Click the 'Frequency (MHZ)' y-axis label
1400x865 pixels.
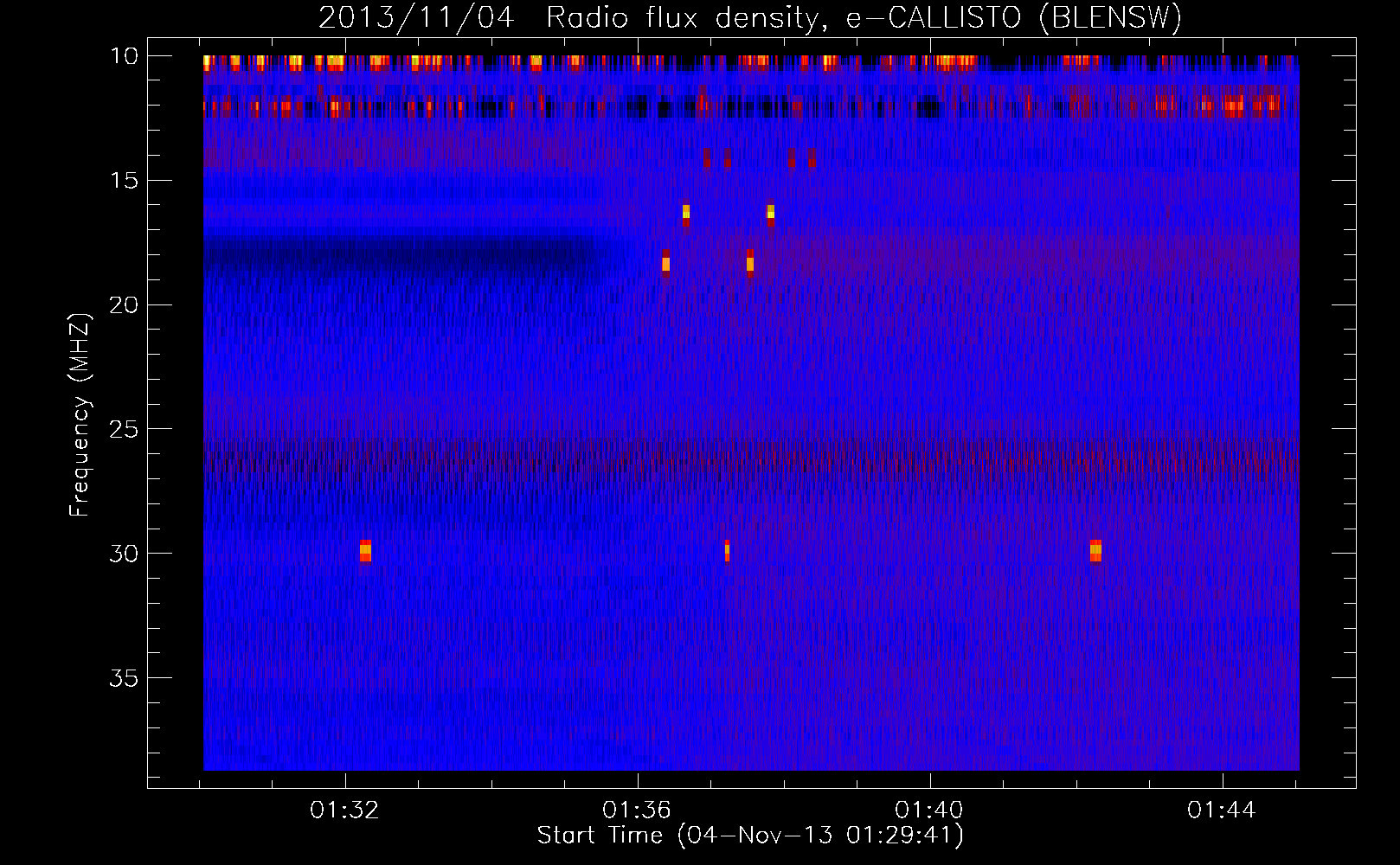click(x=79, y=415)
